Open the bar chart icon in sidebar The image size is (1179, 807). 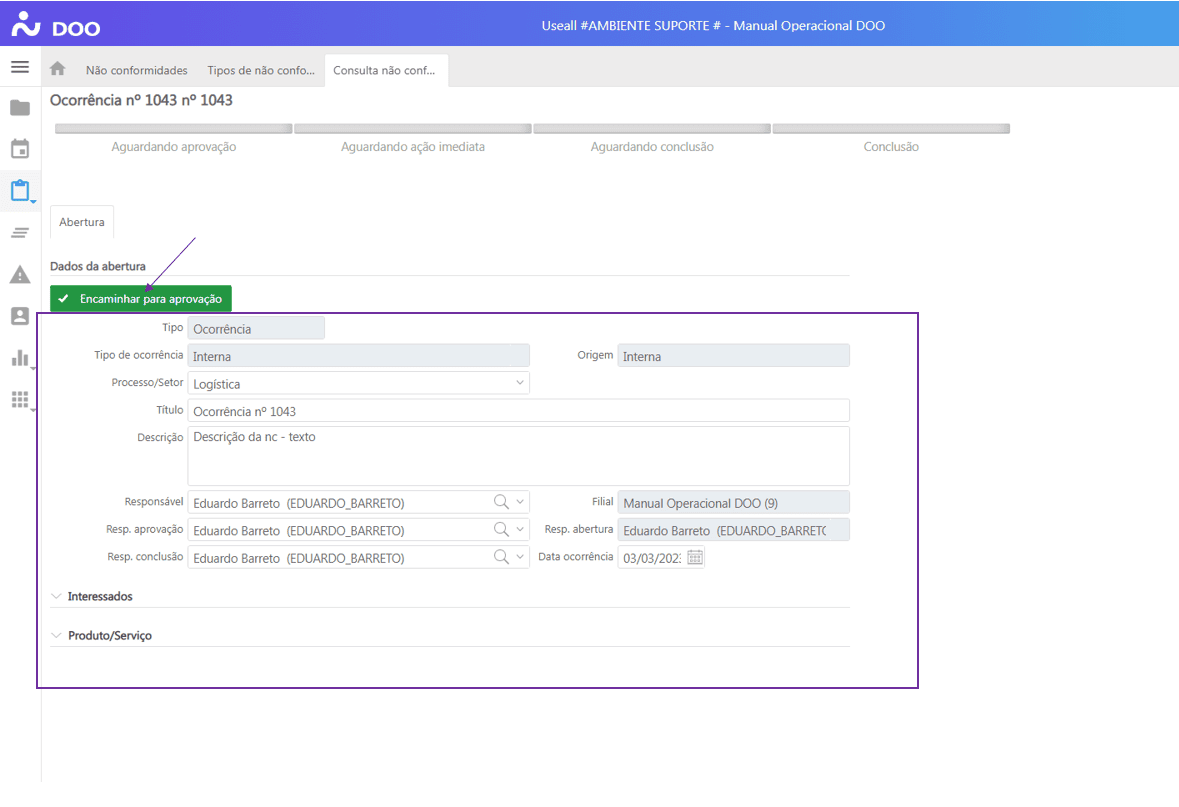pyautogui.click(x=20, y=358)
